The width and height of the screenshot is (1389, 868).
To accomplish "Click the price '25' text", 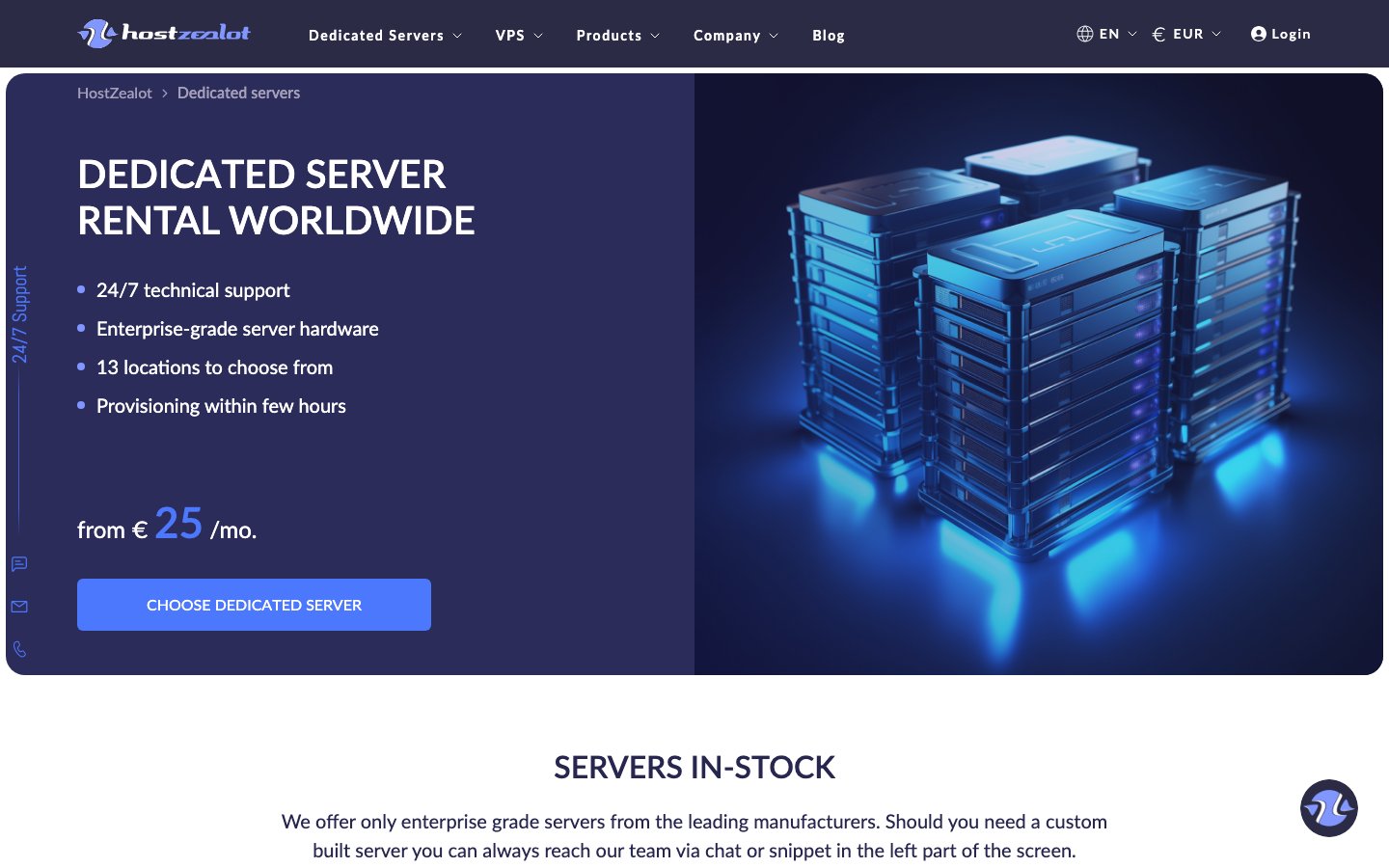I will click(178, 524).
